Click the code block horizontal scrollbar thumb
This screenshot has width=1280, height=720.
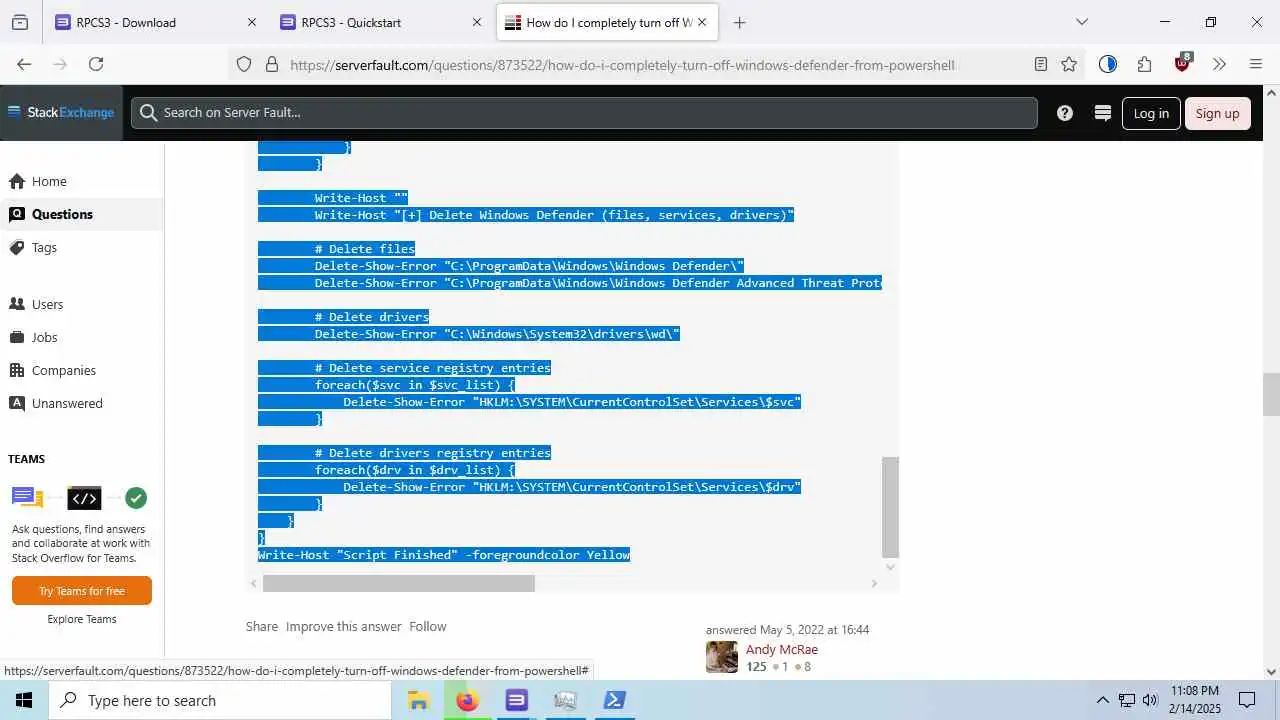pos(398,583)
